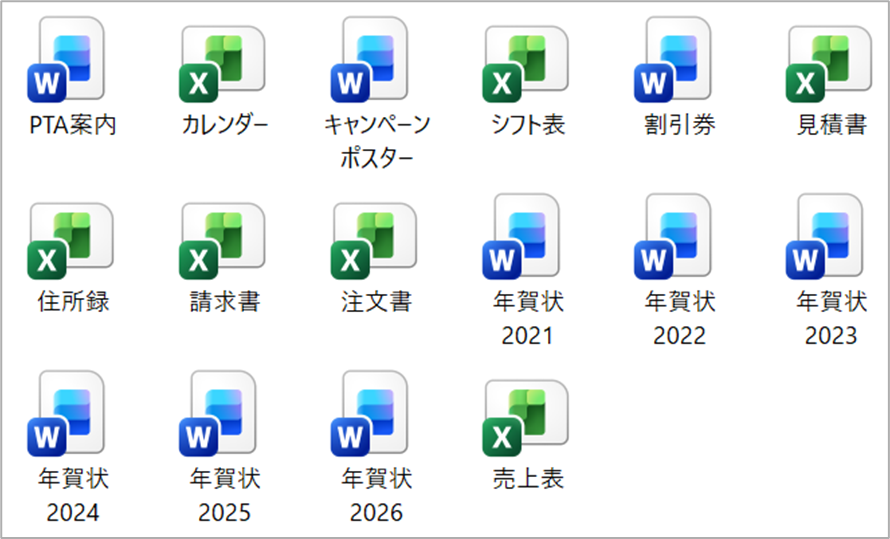Click the 見積書 Excel file icon
This screenshot has height=539, width=890.
tap(831, 64)
